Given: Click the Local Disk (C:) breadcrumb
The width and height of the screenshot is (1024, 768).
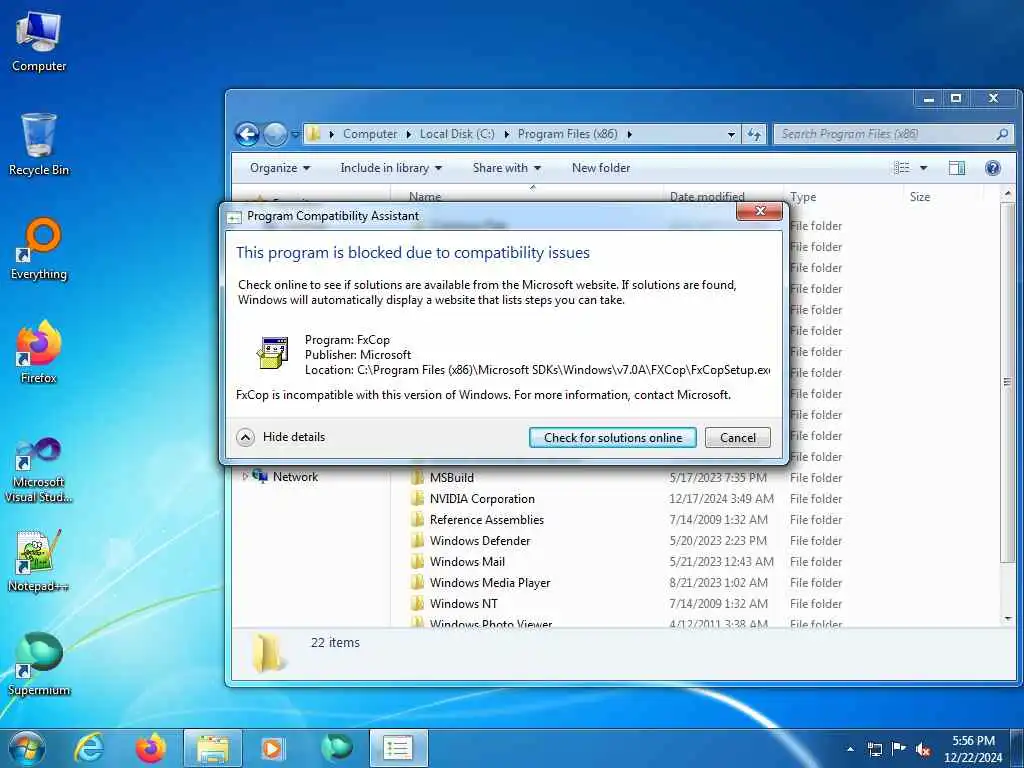Looking at the screenshot, I should (457, 134).
